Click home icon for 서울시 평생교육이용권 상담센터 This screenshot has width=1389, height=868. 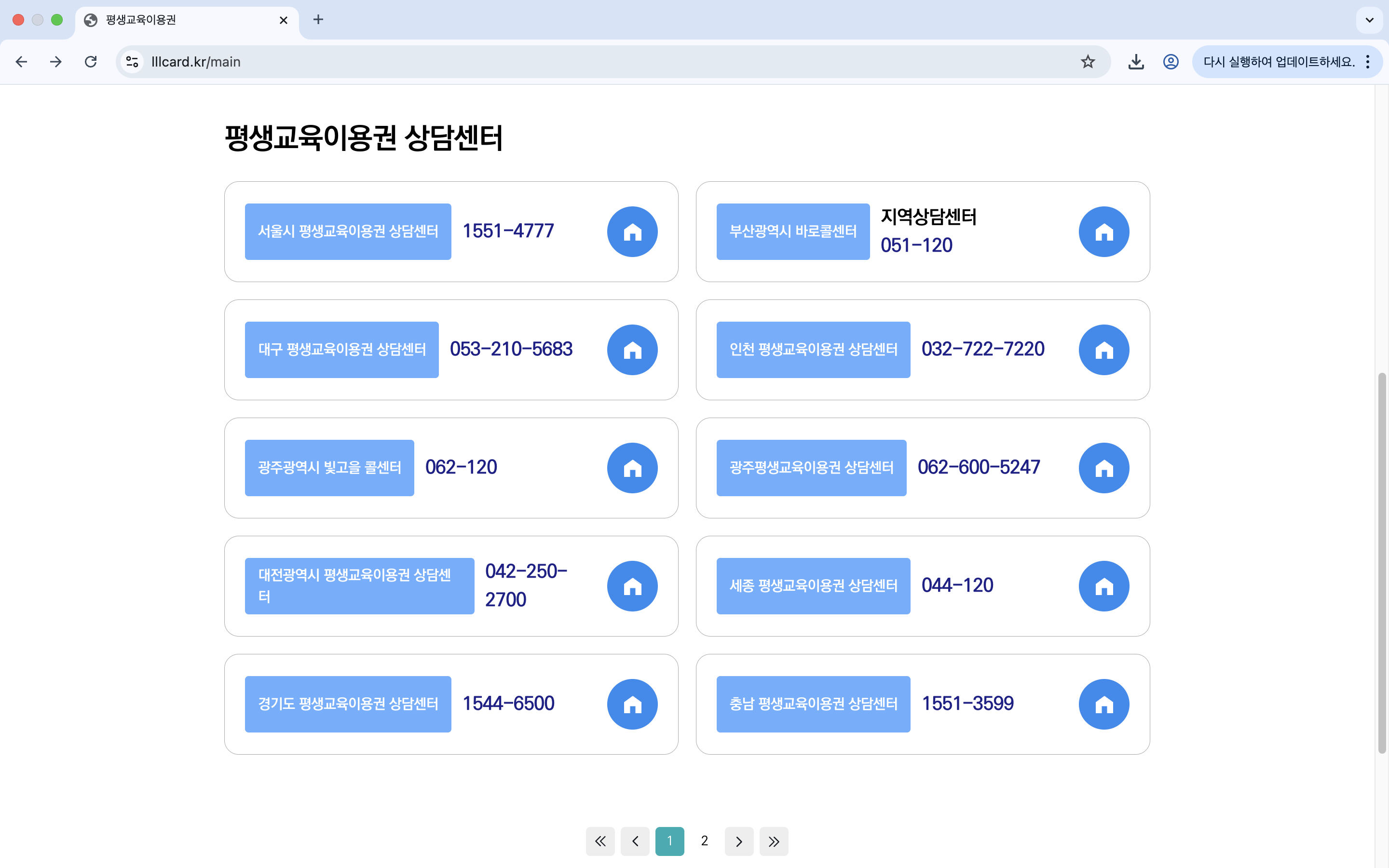[x=632, y=232]
